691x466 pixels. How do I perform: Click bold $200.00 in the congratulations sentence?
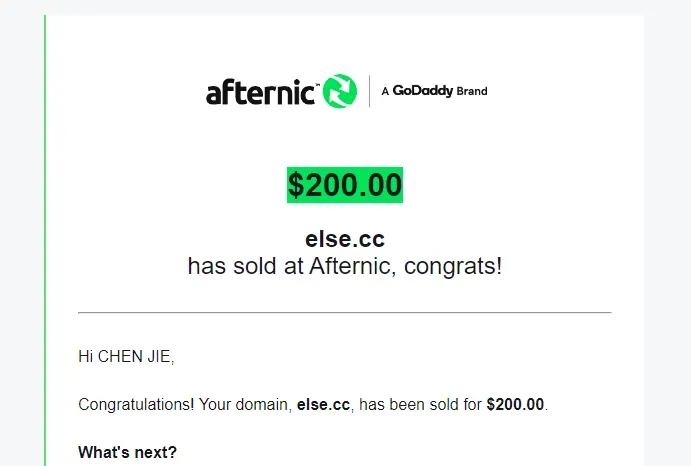515,404
